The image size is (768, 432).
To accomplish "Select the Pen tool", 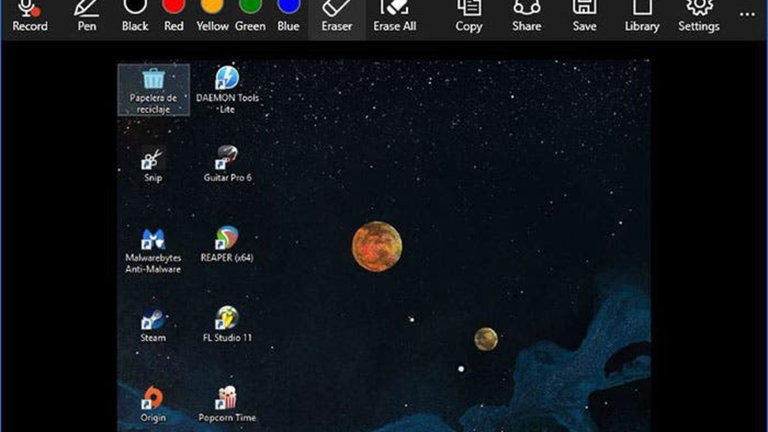I will click(87, 18).
